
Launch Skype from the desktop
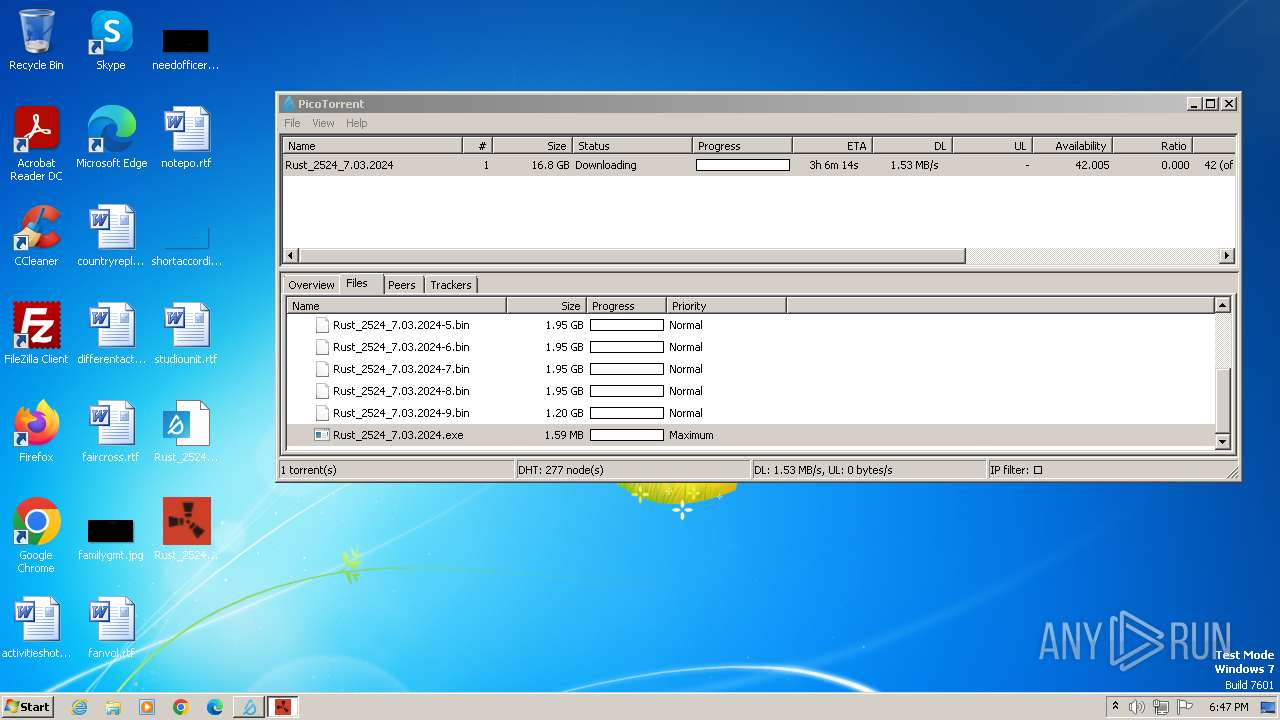(110, 40)
